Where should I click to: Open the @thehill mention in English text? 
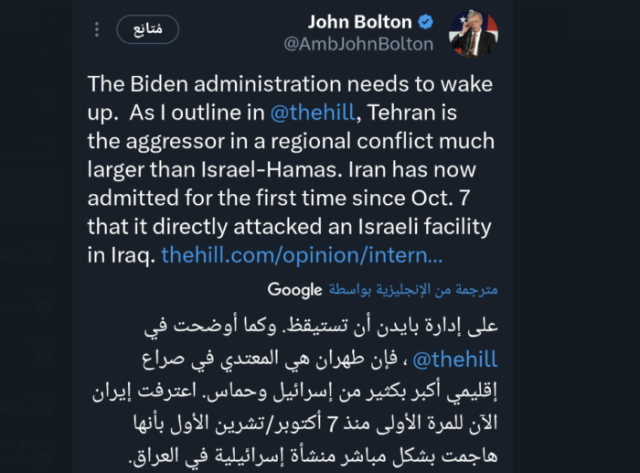click(313, 112)
